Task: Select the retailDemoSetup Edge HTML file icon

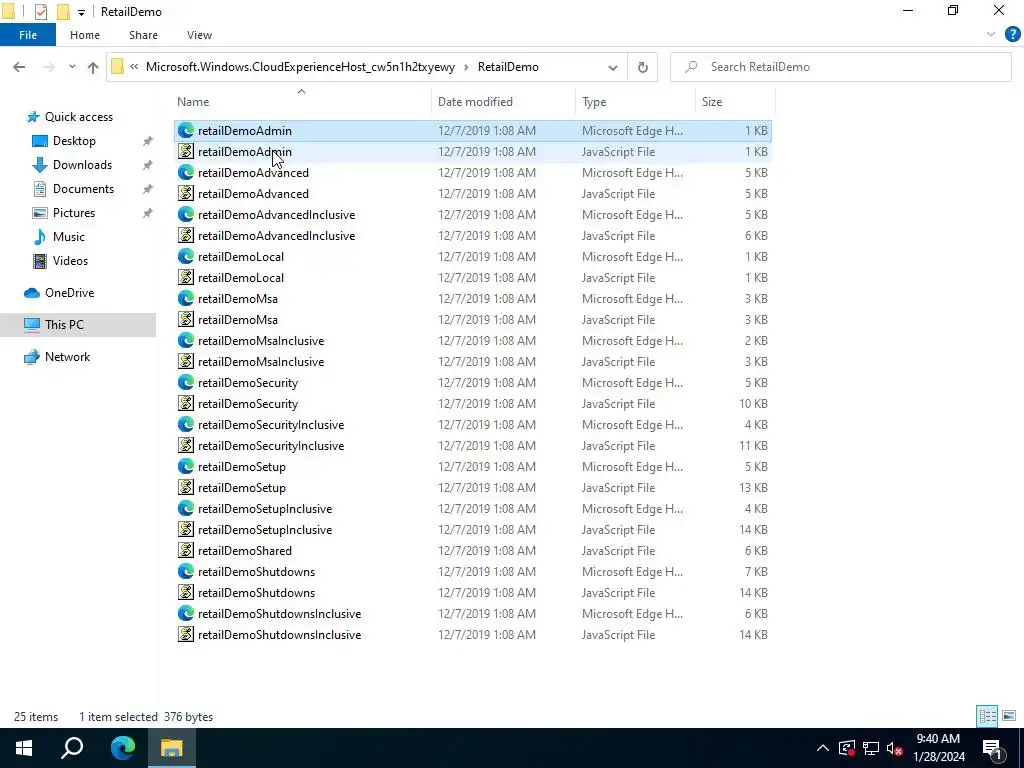Action: 186,467
